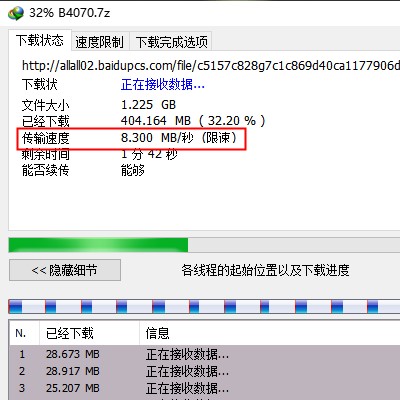This screenshot has width=400, height=400.
Task: Select thread row 2 with 28.917 MB
Action: [x=204, y=371]
